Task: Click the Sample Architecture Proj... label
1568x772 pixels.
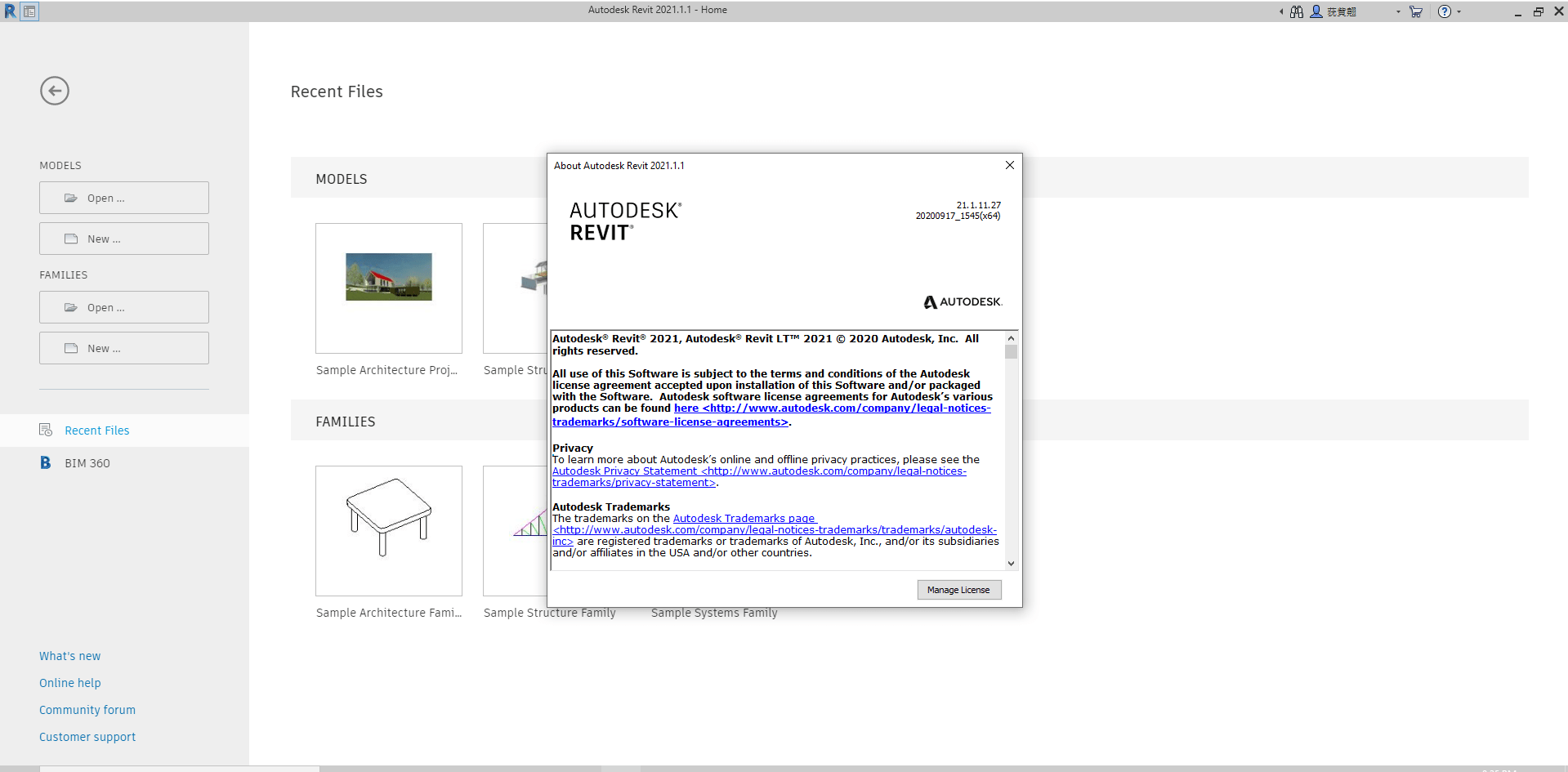Action: (x=386, y=370)
